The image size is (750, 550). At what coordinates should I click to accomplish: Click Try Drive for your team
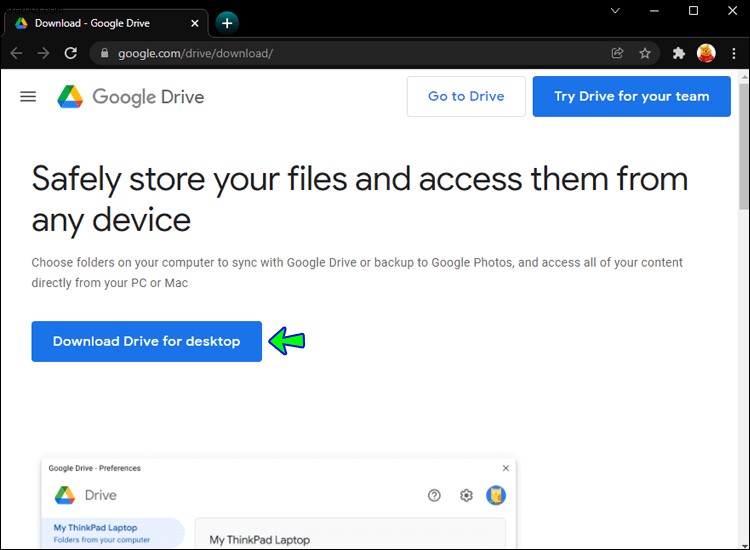[632, 96]
